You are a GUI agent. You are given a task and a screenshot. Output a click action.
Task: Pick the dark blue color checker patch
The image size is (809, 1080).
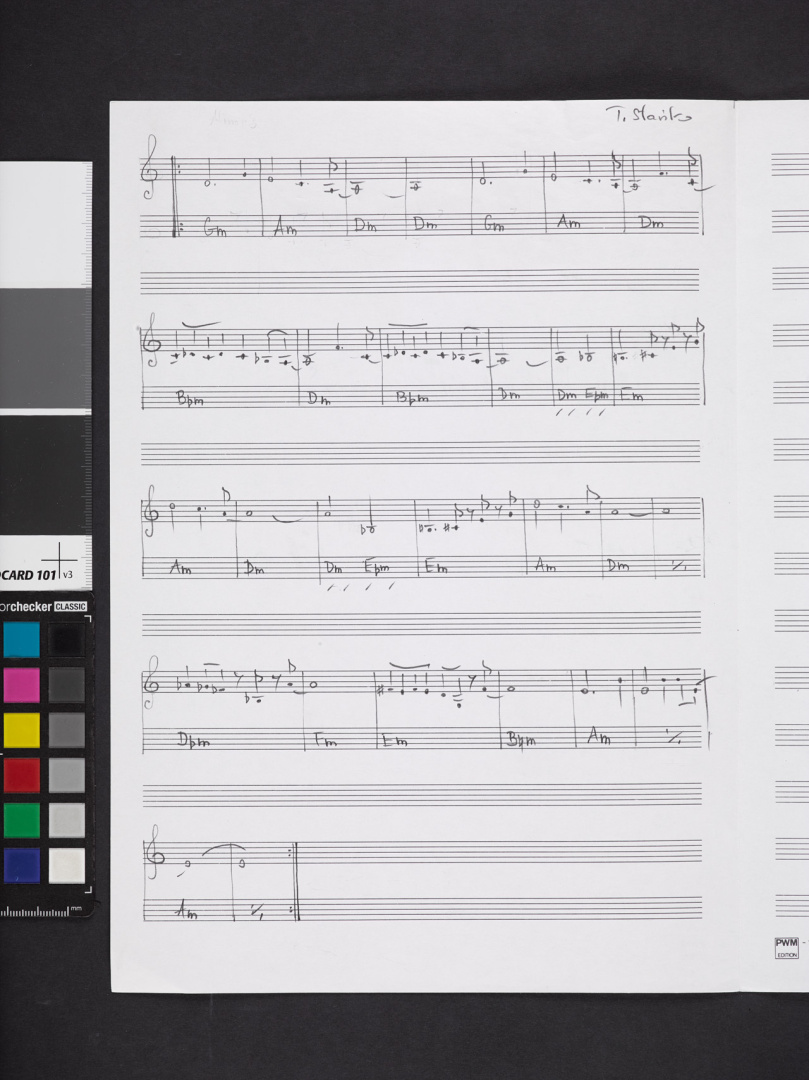pyautogui.click(x=21, y=866)
